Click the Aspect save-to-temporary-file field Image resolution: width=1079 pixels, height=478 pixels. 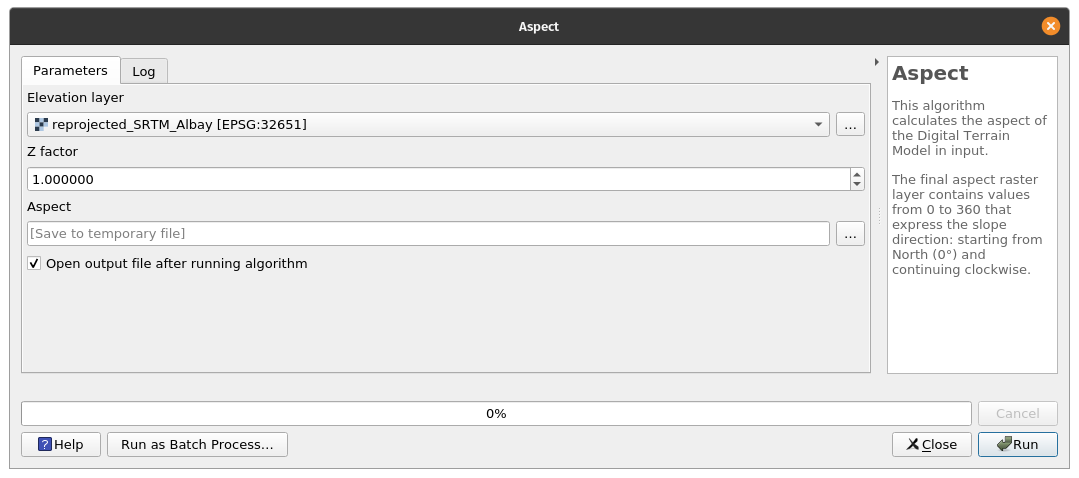tap(429, 234)
